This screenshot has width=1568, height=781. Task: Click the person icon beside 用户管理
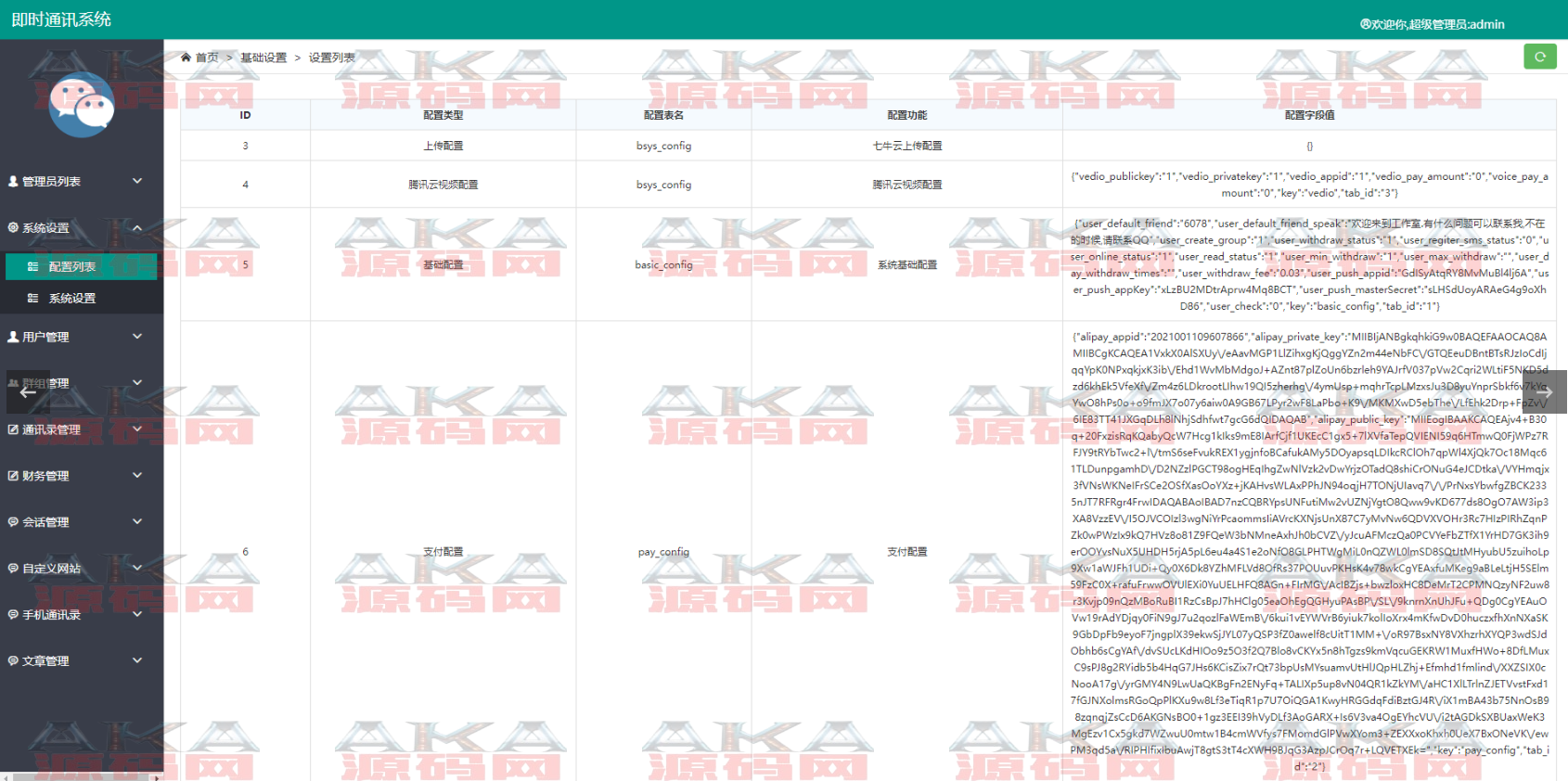[13, 337]
